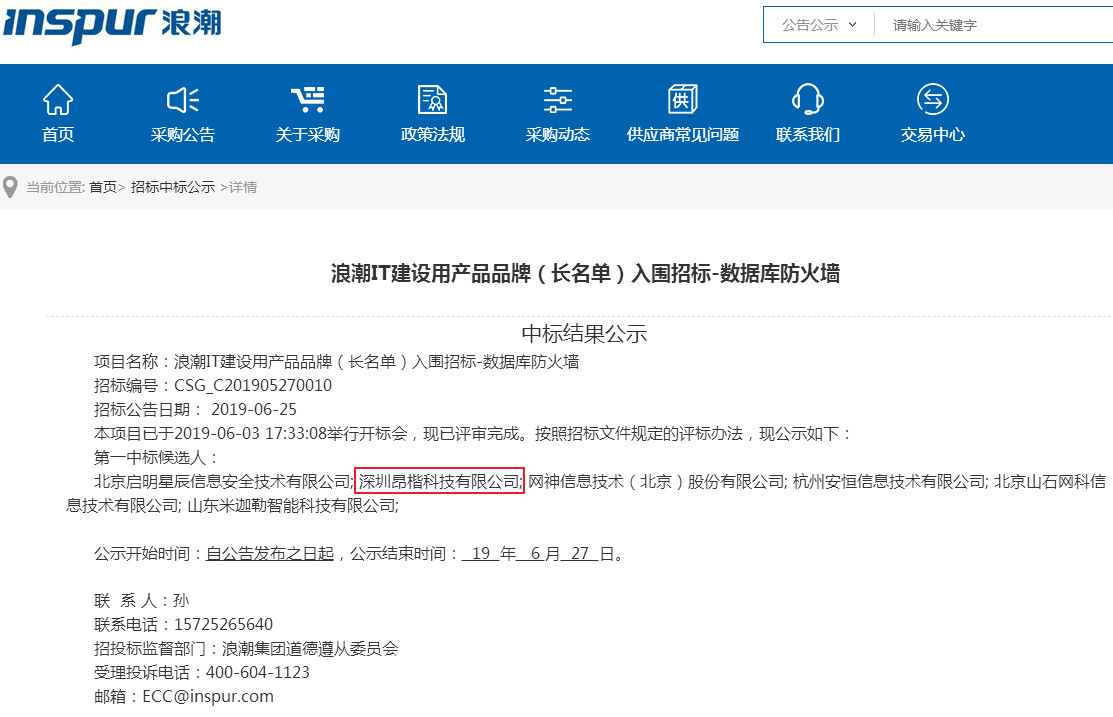This screenshot has height=717, width=1113.
Task: Open the 供应商常见问题 navigation label
Action: coord(682,135)
